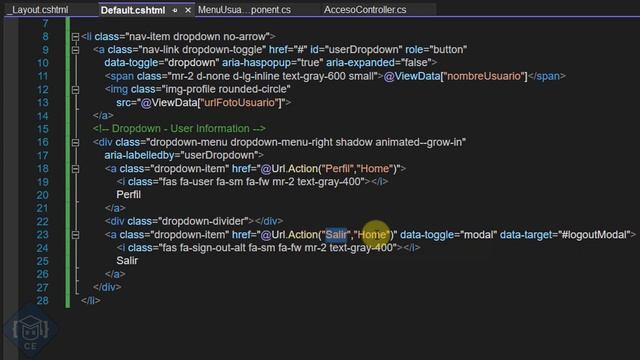The height and width of the screenshot is (360, 640).
Task: Pin the Default.cshtml tab
Action: [175, 11]
